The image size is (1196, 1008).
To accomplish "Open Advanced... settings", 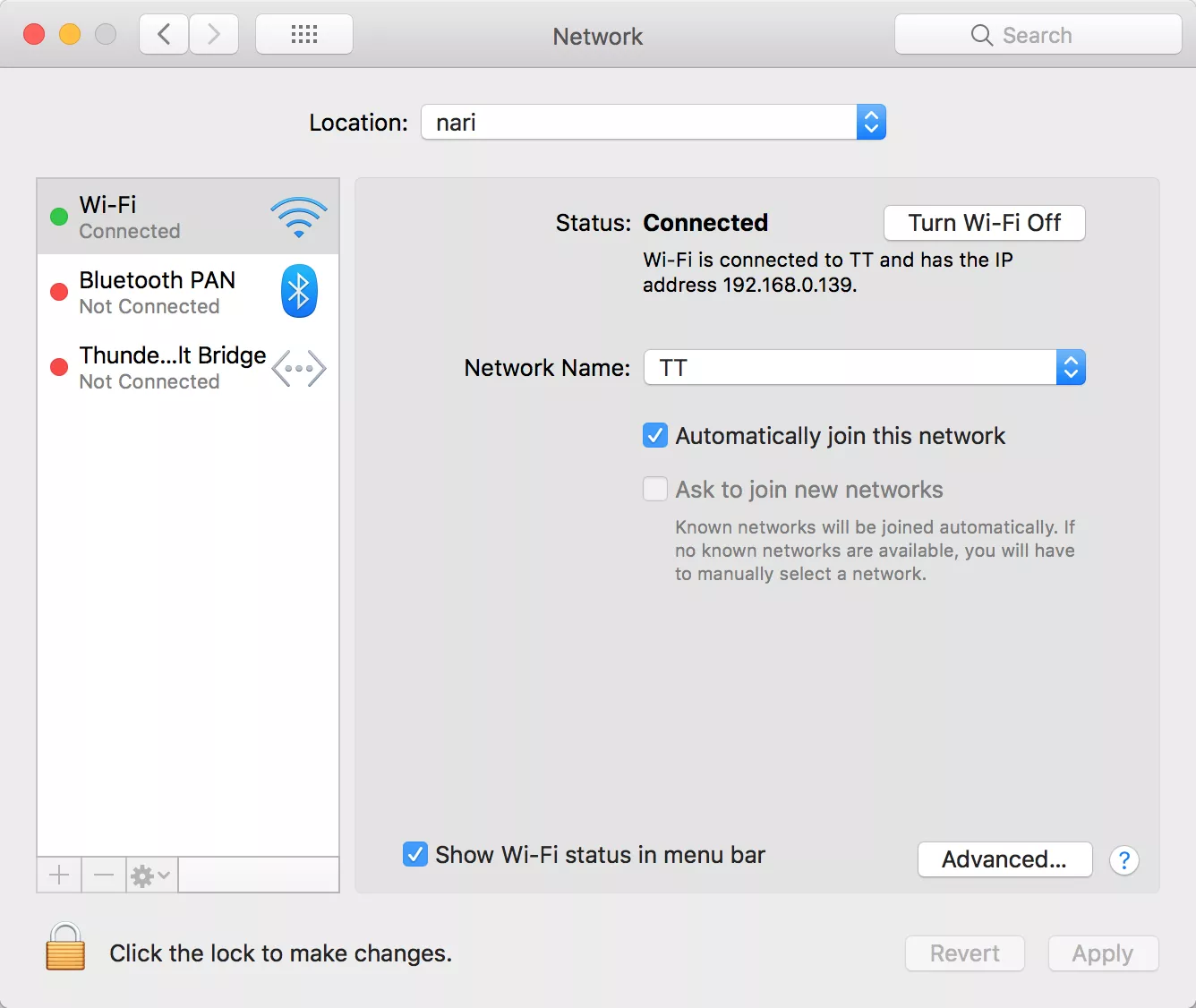I will click(1005, 859).
